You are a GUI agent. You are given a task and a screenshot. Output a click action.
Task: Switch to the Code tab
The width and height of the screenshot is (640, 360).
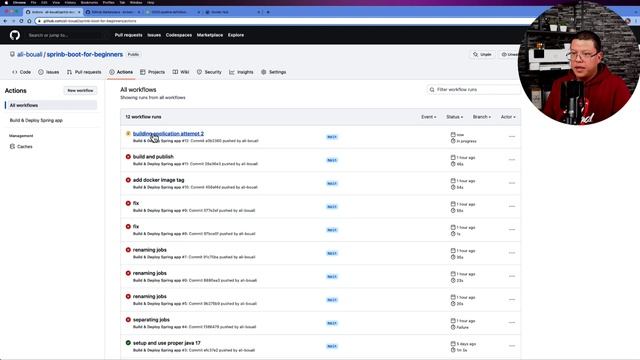click(x=22, y=72)
